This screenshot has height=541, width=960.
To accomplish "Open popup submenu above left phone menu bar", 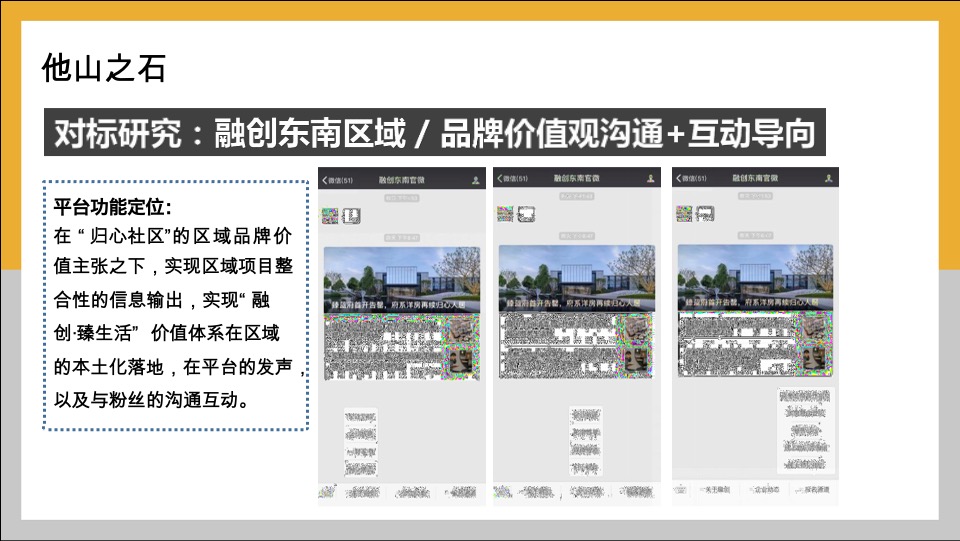I will click(x=360, y=443).
